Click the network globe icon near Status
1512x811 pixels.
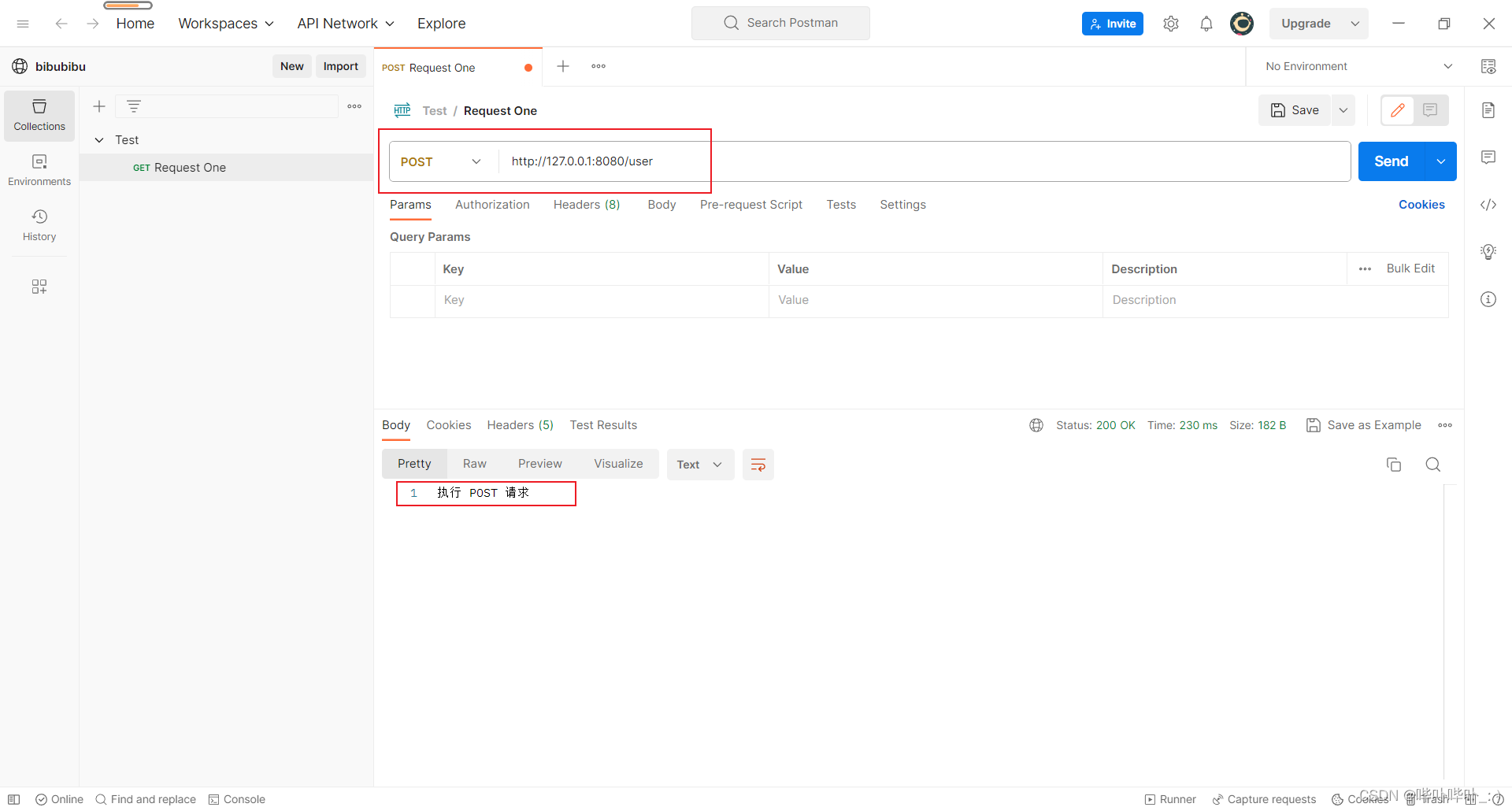[1036, 425]
